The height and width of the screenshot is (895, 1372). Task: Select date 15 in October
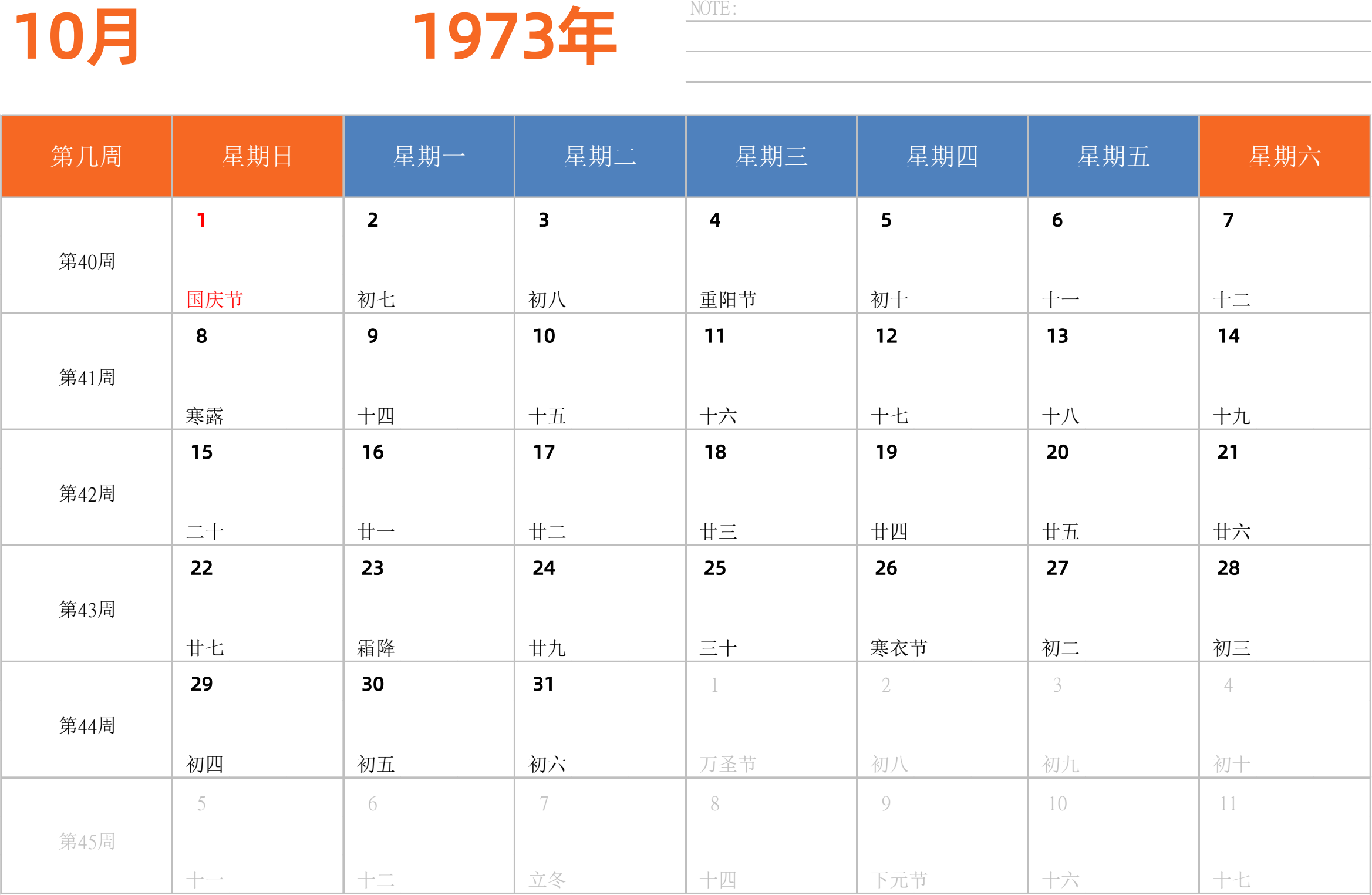pos(201,452)
